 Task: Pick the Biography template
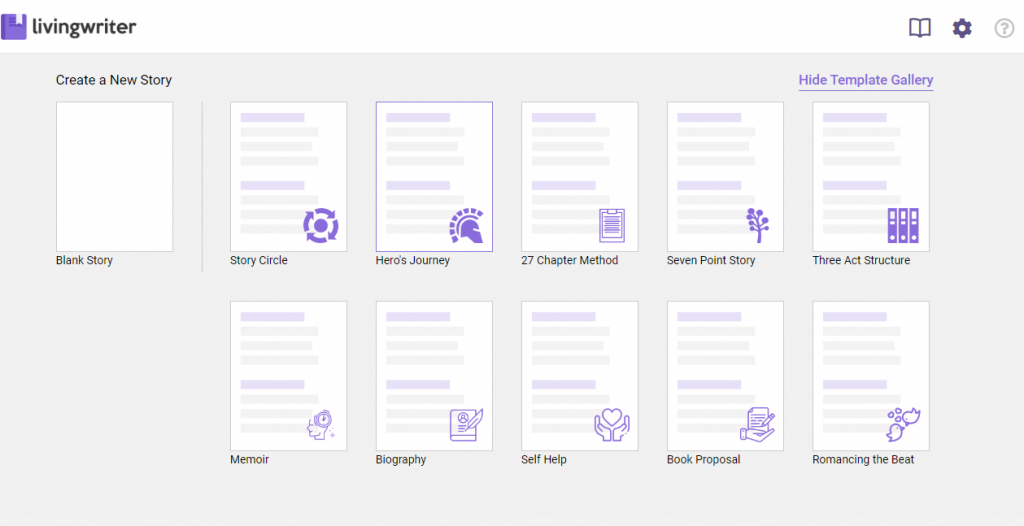tap(434, 375)
